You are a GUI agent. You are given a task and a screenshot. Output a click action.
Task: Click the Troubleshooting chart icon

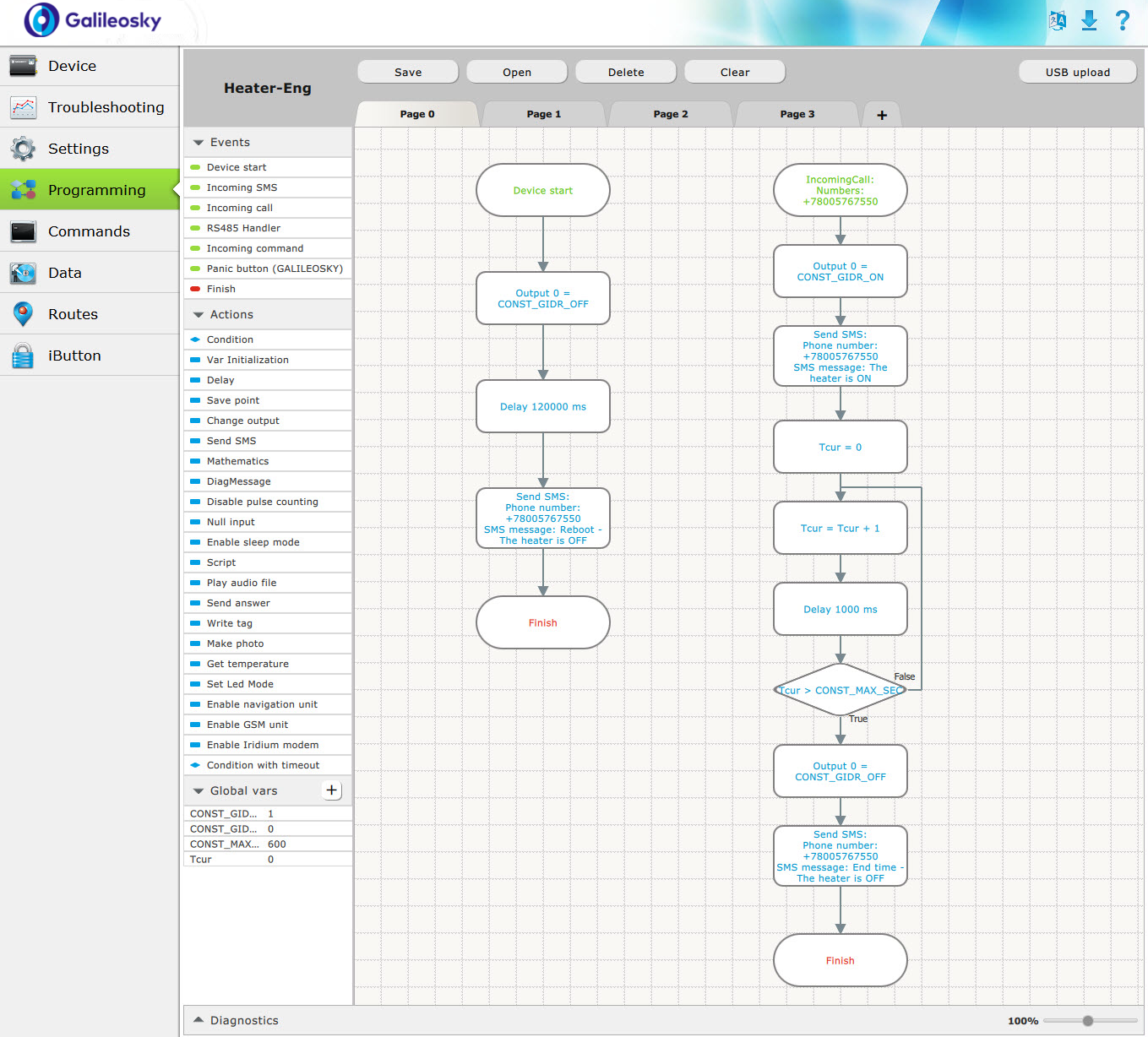(23, 107)
